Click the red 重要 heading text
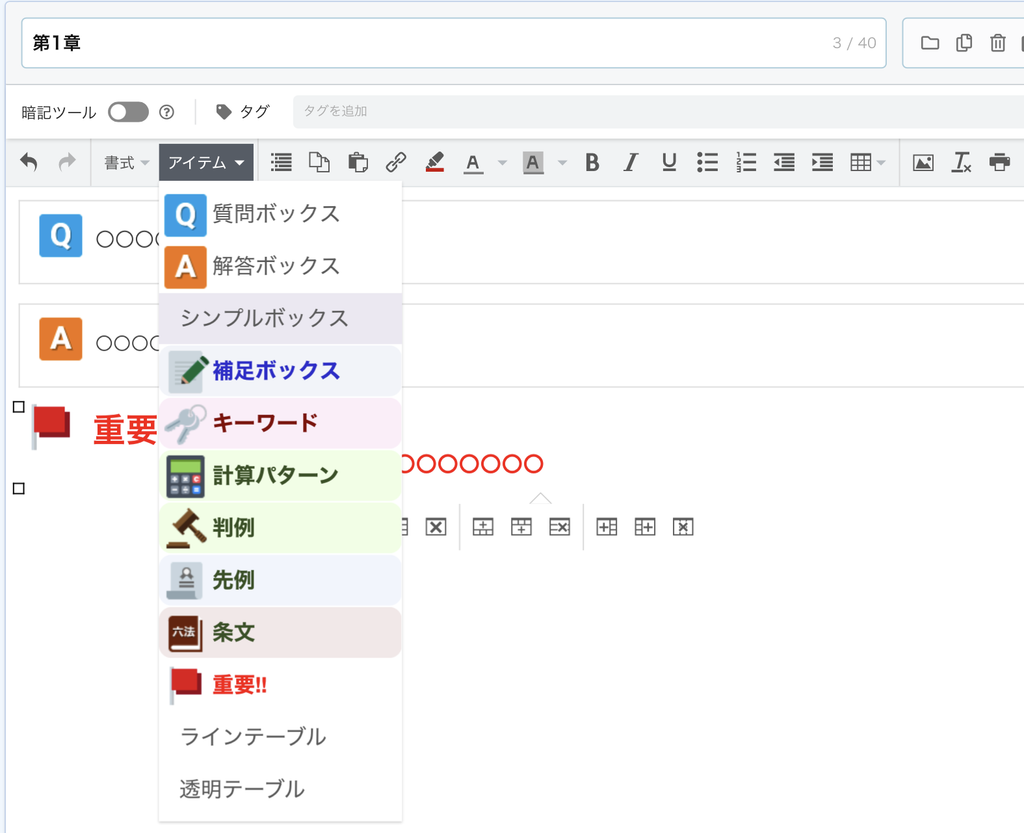 click(125, 430)
